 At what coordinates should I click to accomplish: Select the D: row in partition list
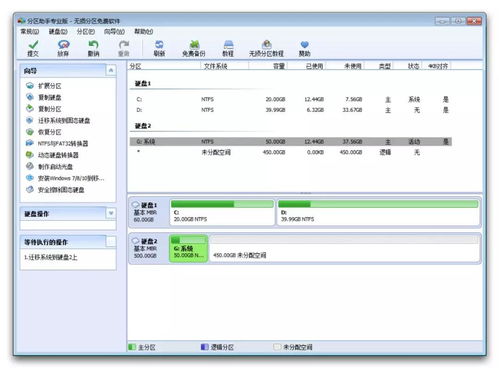pyautogui.click(x=290, y=110)
